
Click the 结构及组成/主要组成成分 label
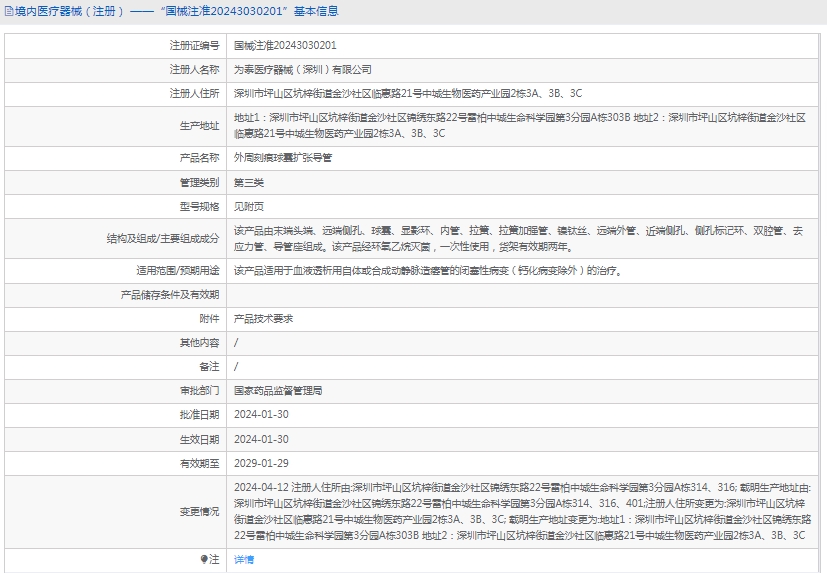coord(163,239)
